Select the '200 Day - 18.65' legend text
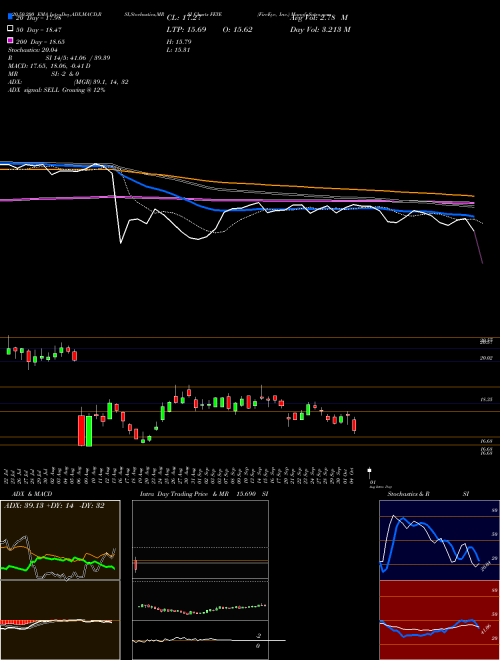 click(x=40, y=42)
